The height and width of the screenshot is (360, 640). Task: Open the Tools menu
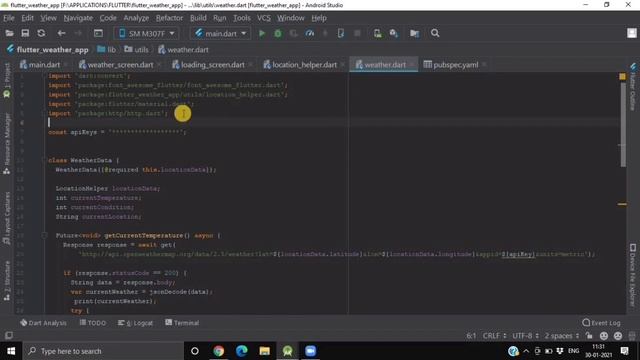242,18
